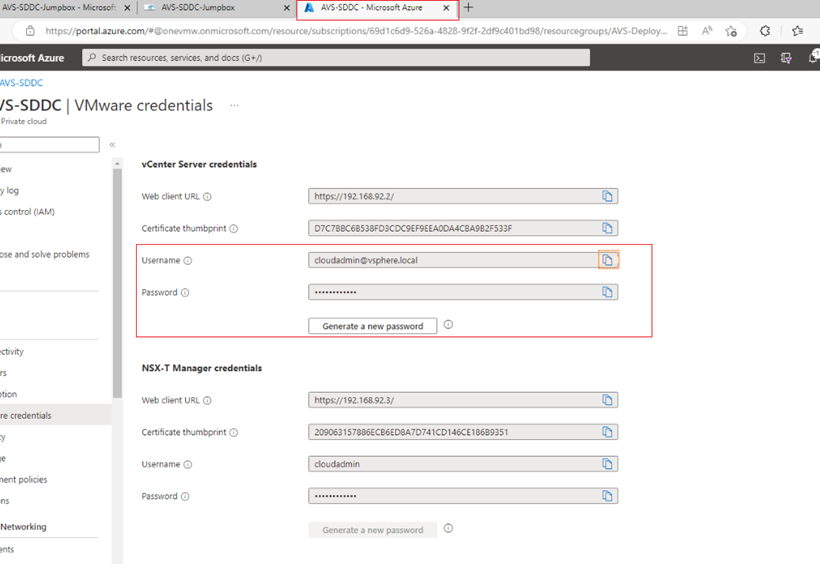Open the Azure notifications bell

[814, 57]
